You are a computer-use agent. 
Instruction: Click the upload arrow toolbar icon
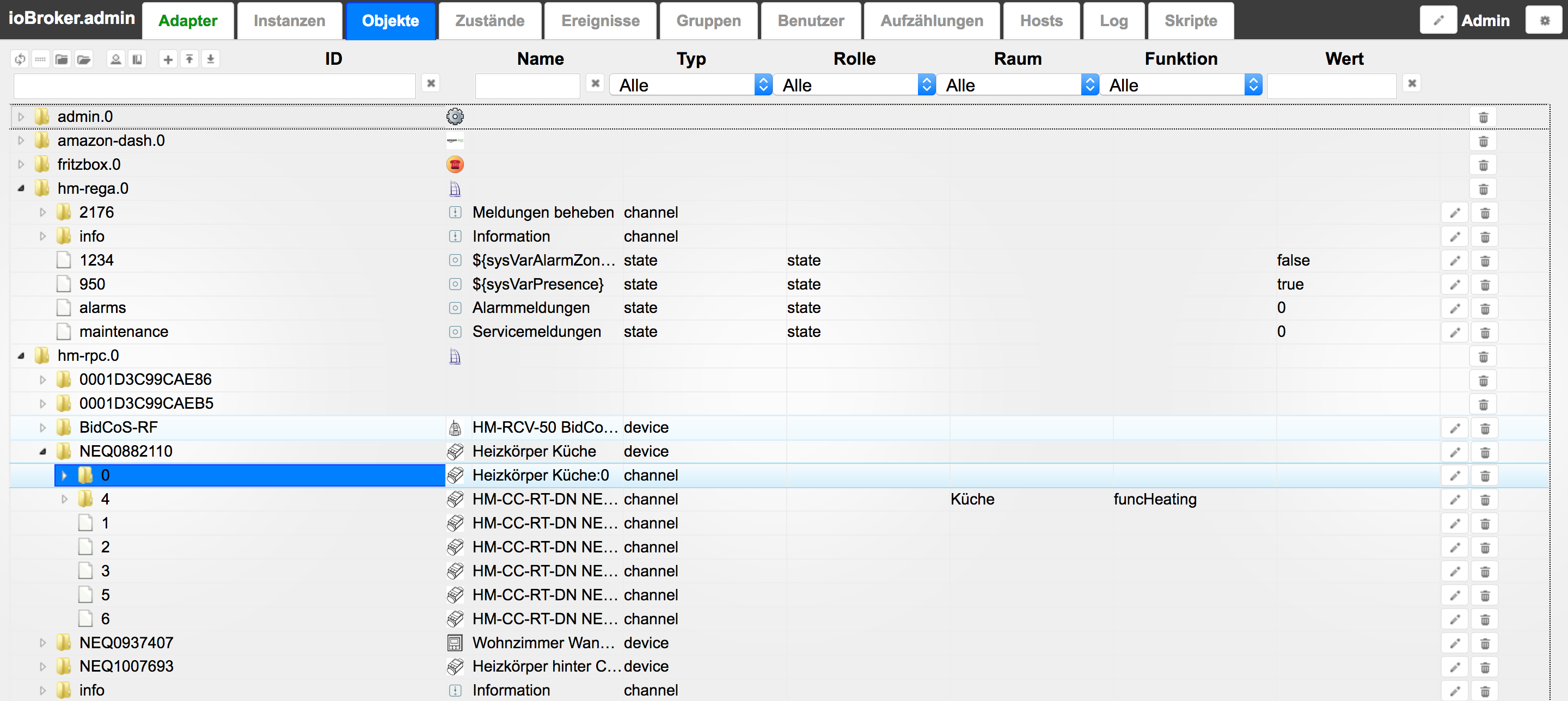pos(189,59)
